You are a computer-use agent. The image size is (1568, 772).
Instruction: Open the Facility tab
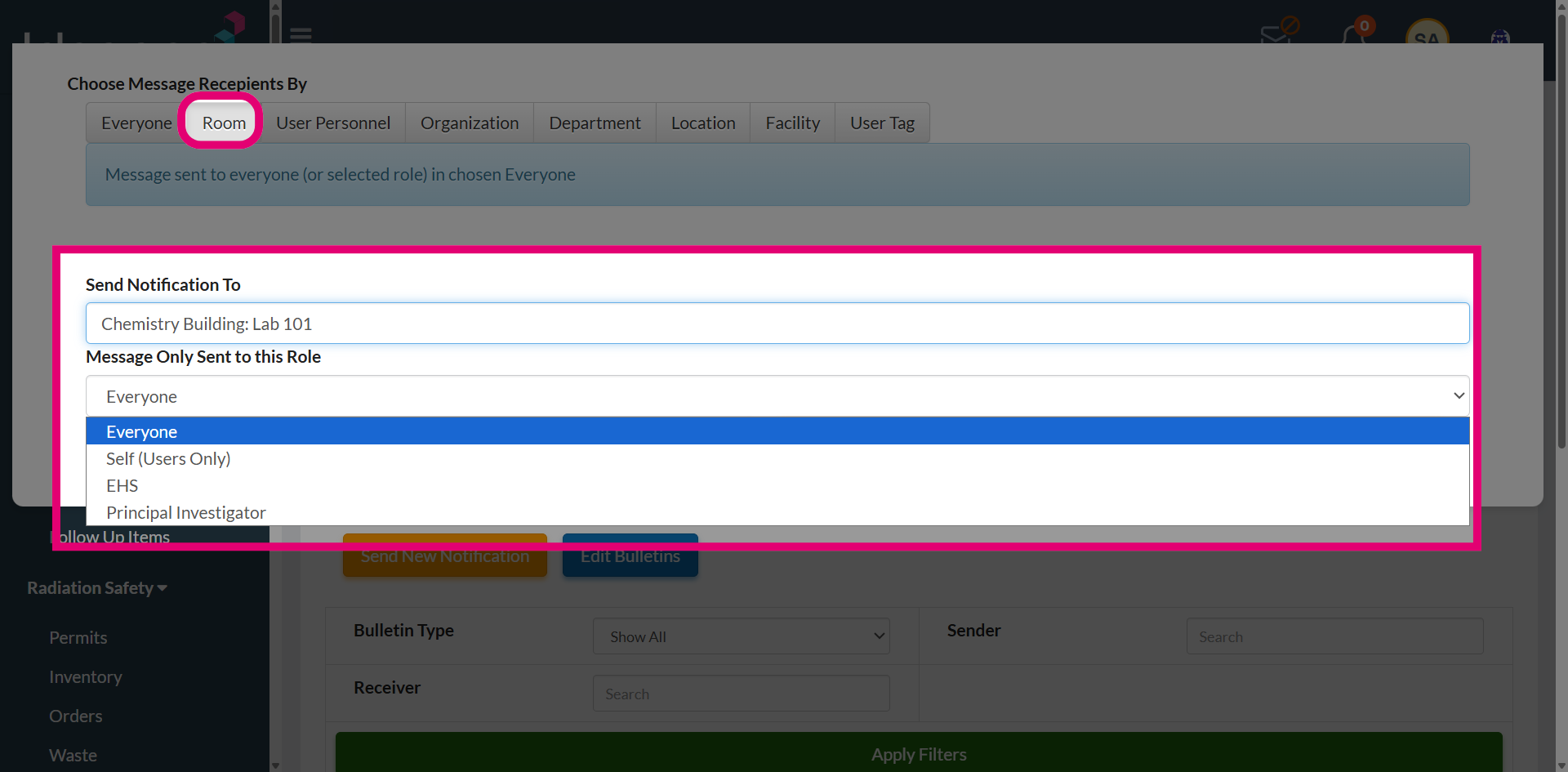pos(792,123)
